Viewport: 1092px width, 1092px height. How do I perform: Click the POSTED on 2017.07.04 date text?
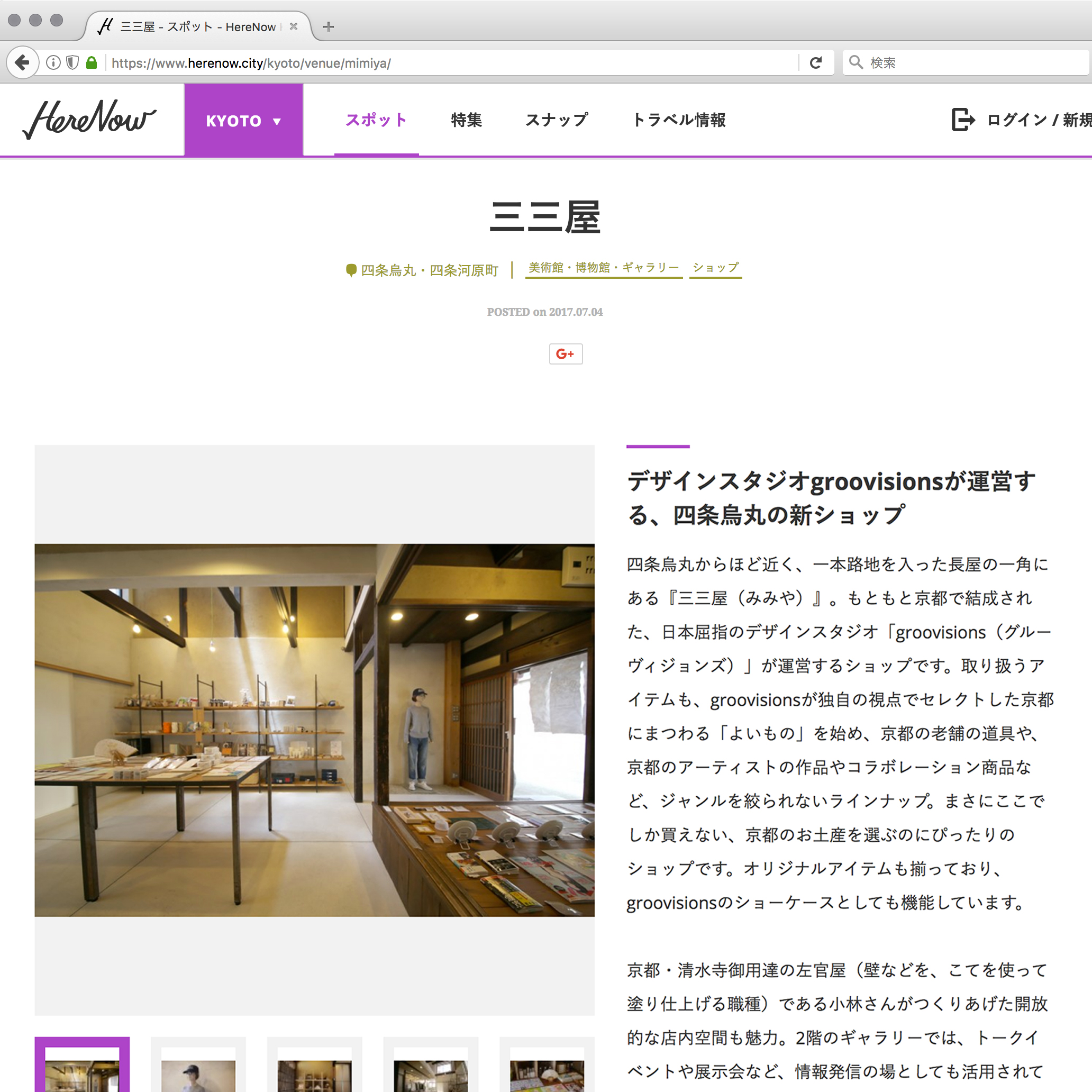545,312
